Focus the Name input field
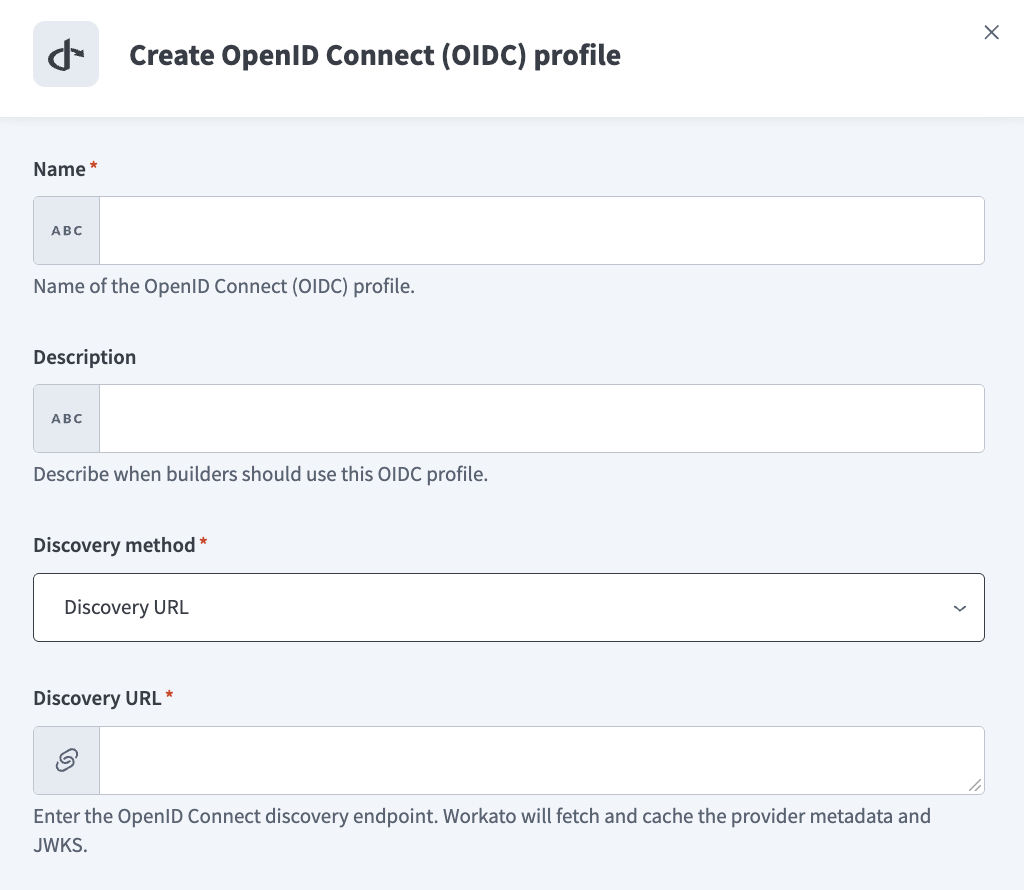The image size is (1024, 890). 541,230
